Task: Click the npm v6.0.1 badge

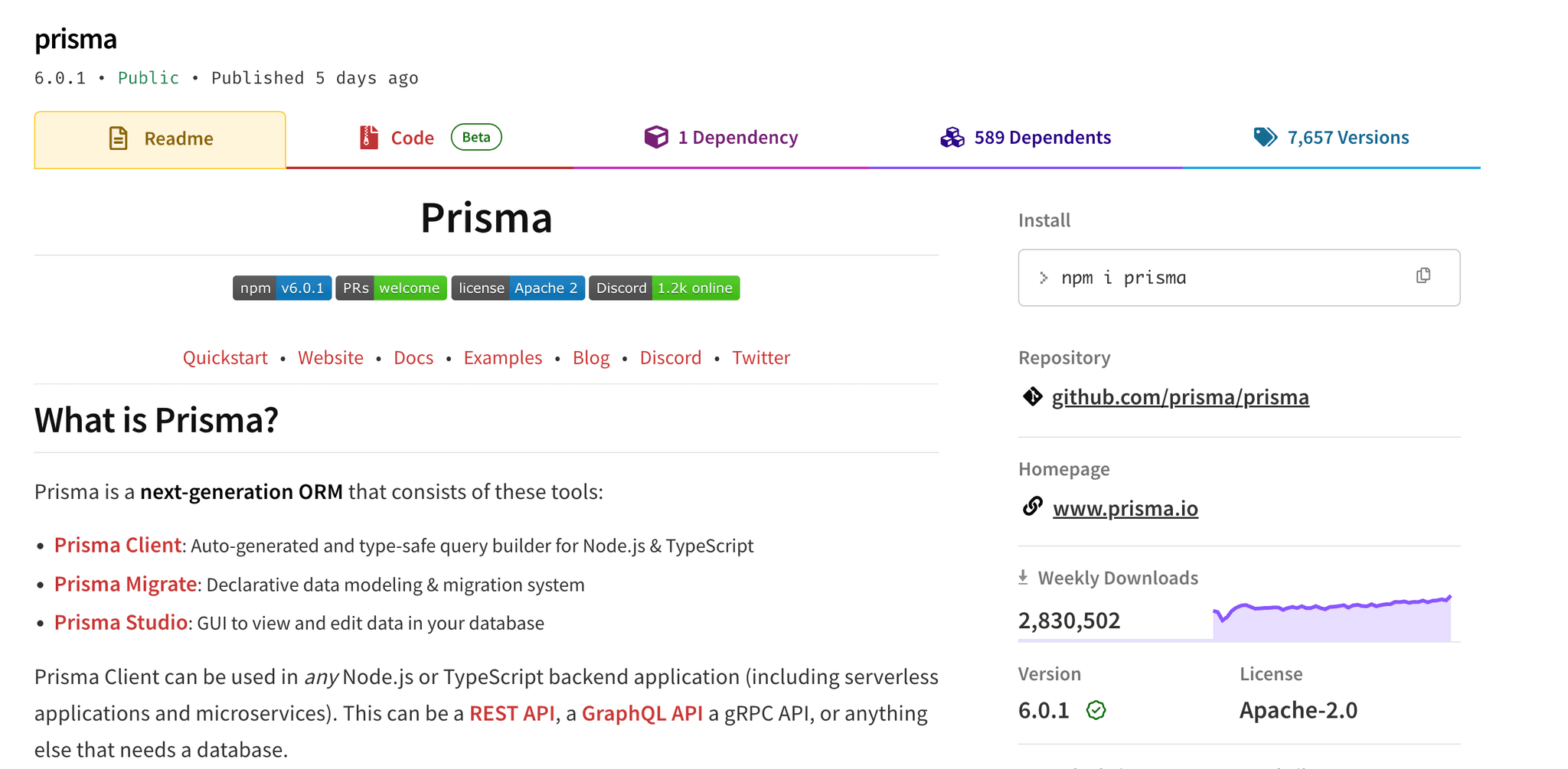Action: 282,288
